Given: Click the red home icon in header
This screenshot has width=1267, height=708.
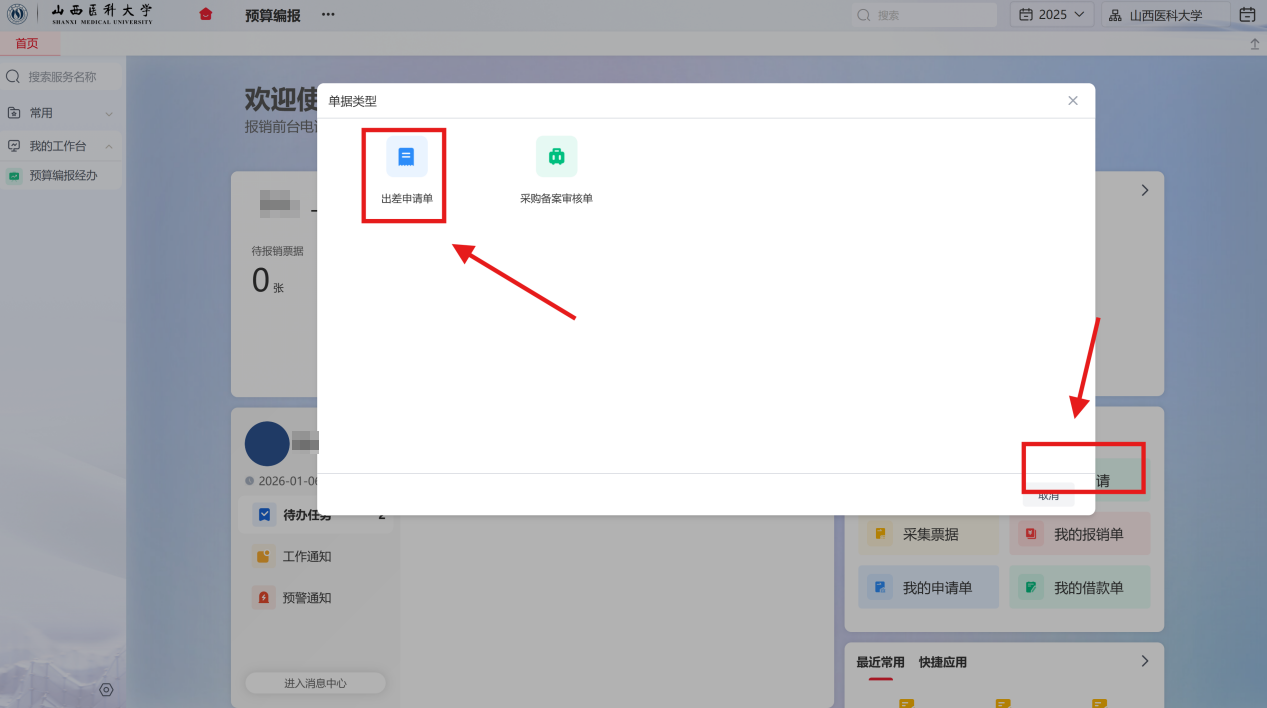Looking at the screenshot, I should click(x=206, y=14).
